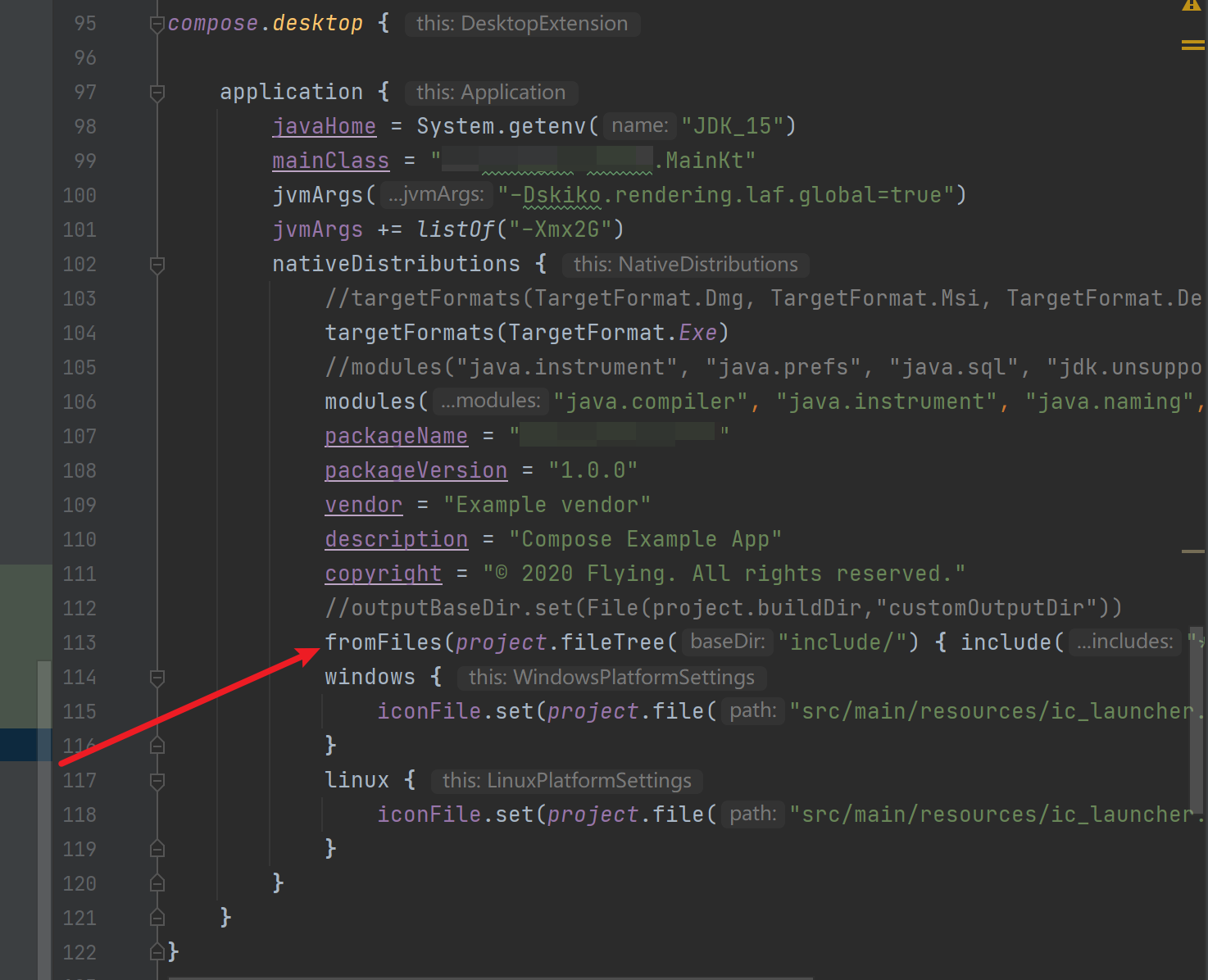Click the baseDir: parameter hint on line 113
Viewport: 1208px width, 980px height.
pyautogui.click(x=726, y=642)
